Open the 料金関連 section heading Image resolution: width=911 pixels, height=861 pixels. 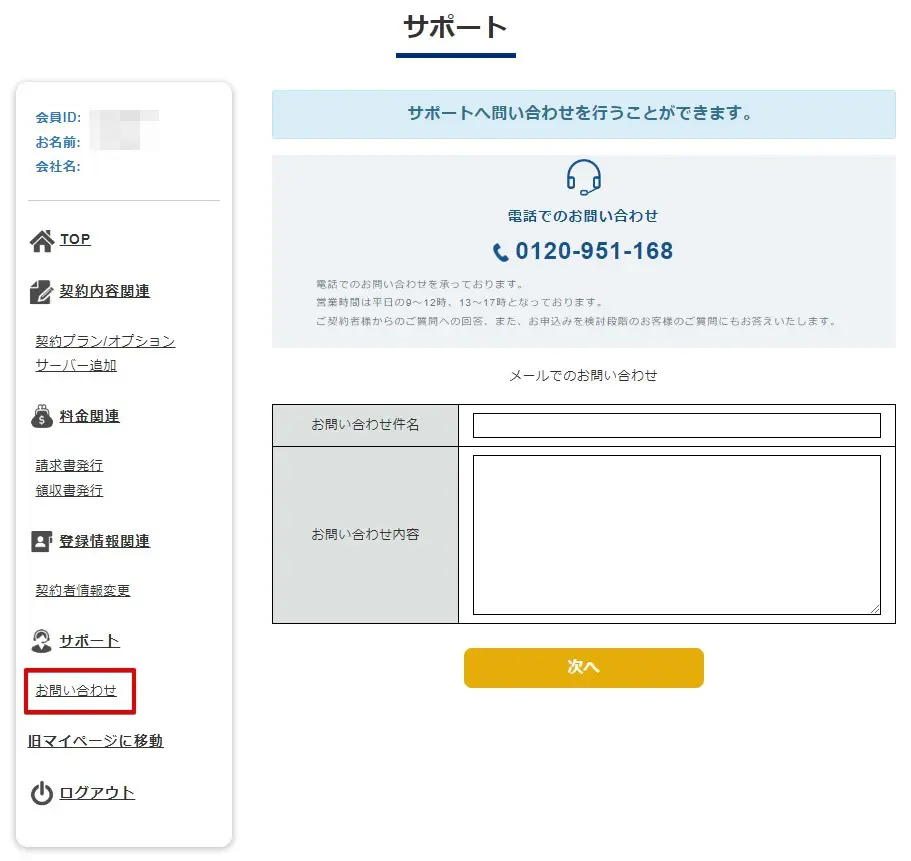tap(89, 417)
